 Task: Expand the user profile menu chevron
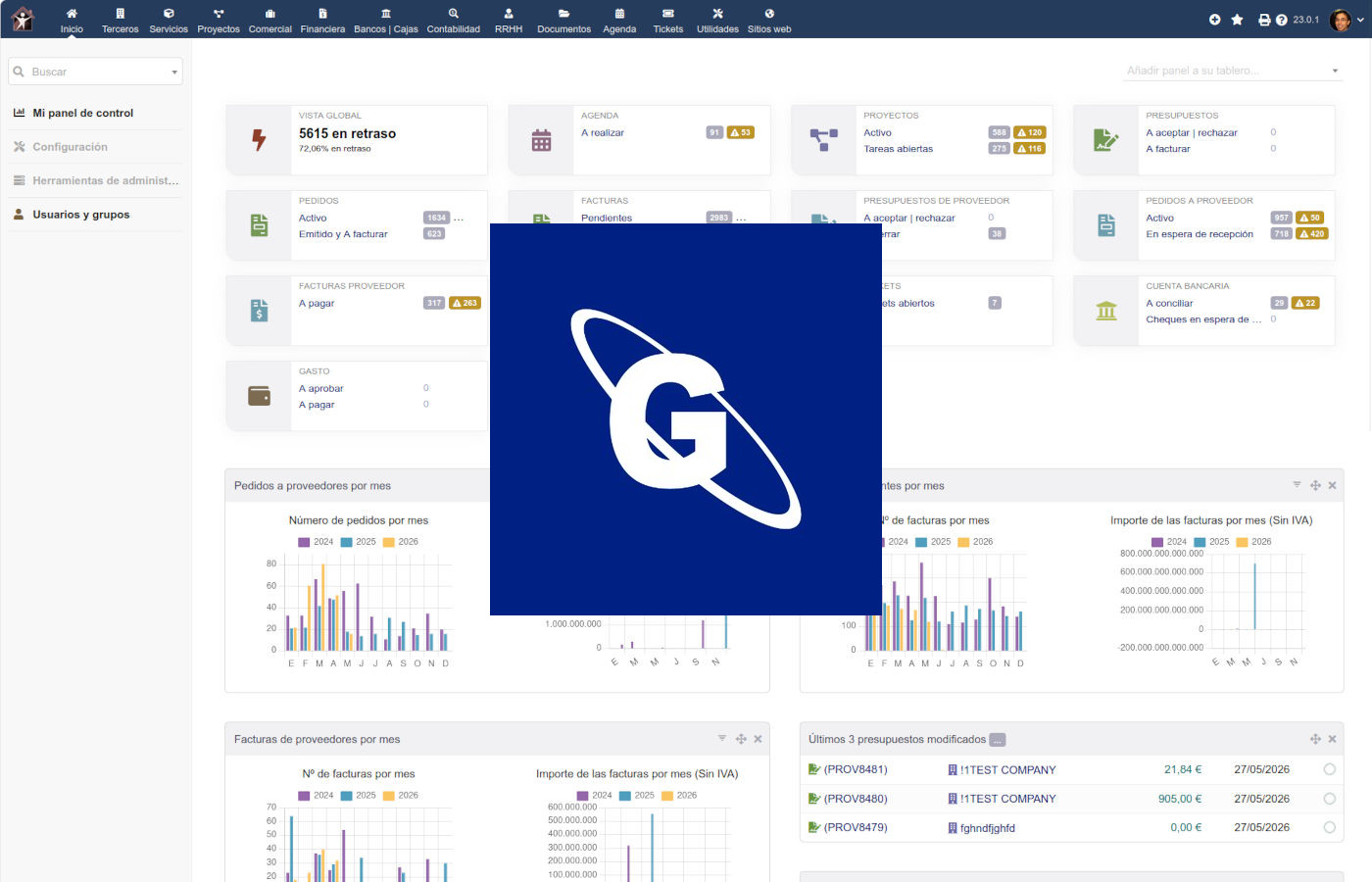point(1360,20)
